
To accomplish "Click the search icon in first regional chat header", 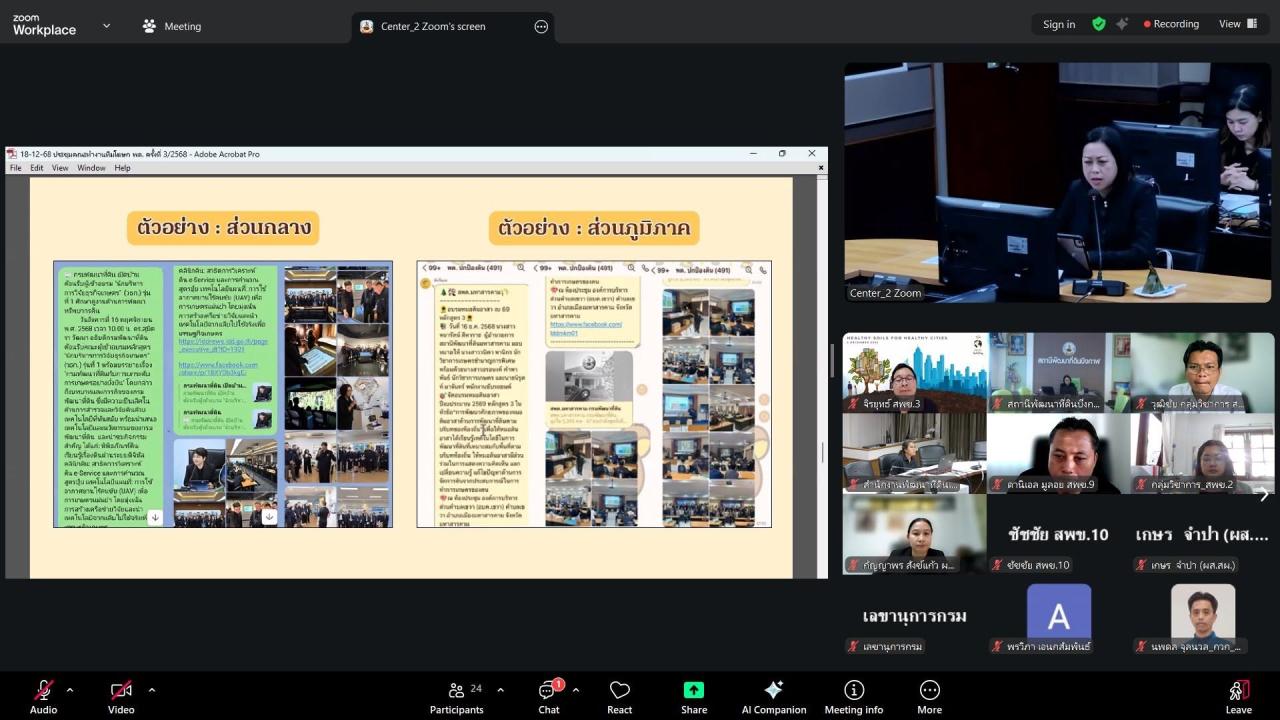I will pos(521,268).
